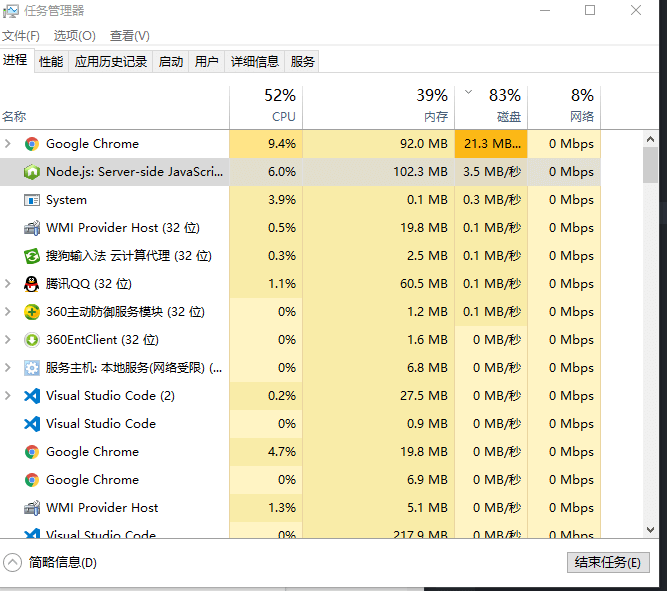The image size is (667, 591).
Task: Click the System process icon
Action: coord(32,200)
